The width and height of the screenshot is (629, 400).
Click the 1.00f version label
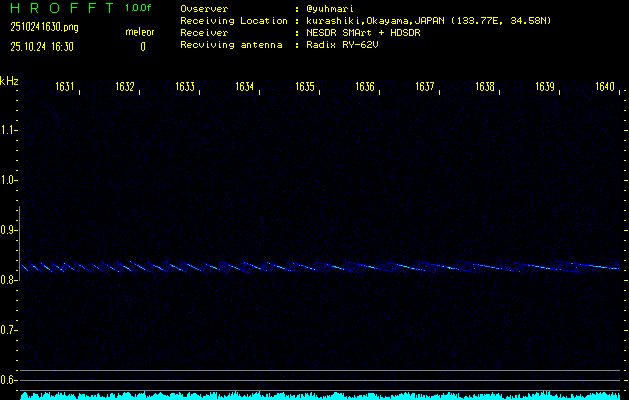point(139,8)
